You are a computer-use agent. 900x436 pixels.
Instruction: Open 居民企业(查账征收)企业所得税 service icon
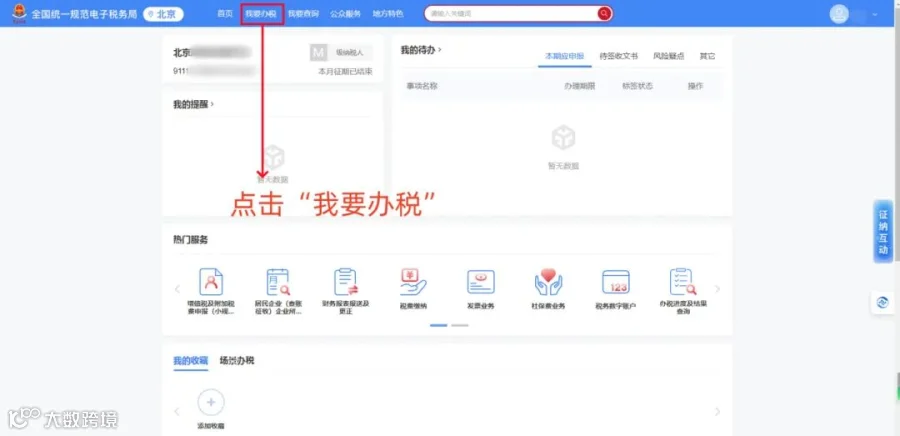[x=278, y=282]
